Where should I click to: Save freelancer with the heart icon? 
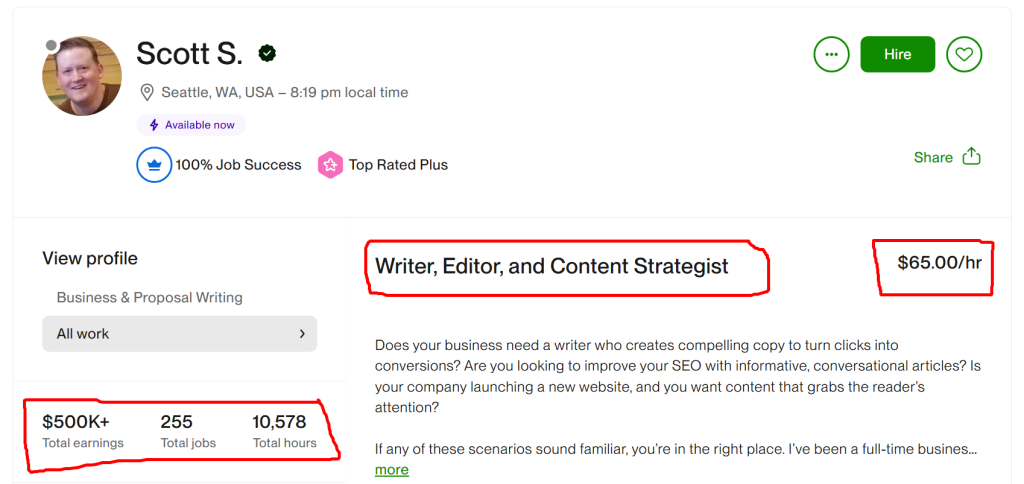[x=964, y=54]
